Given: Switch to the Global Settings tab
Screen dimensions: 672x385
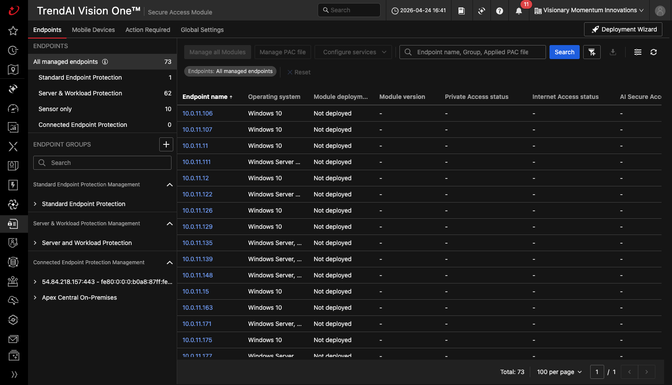Looking at the screenshot, I should 202,30.
